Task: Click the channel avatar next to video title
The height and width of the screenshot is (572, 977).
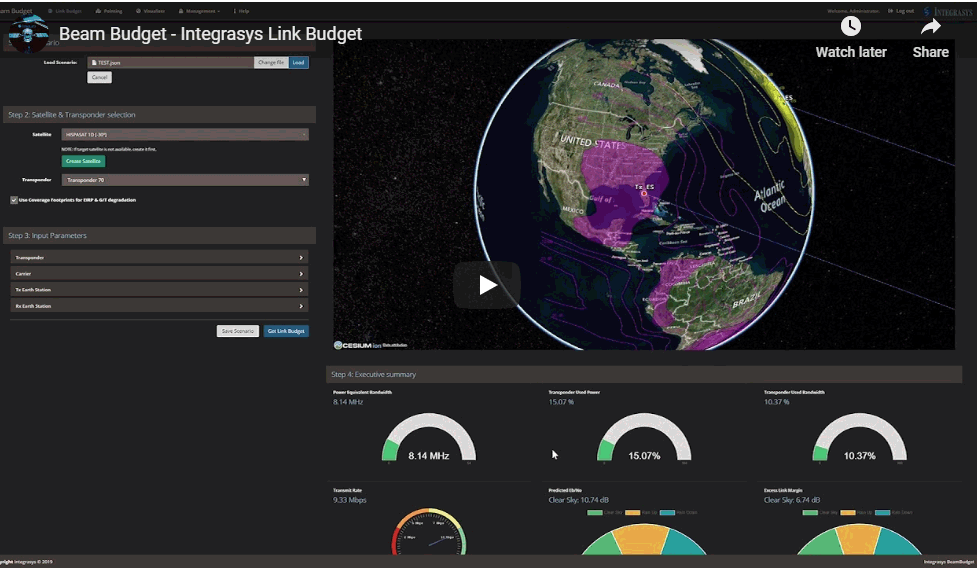Action: (x=28, y=34)
